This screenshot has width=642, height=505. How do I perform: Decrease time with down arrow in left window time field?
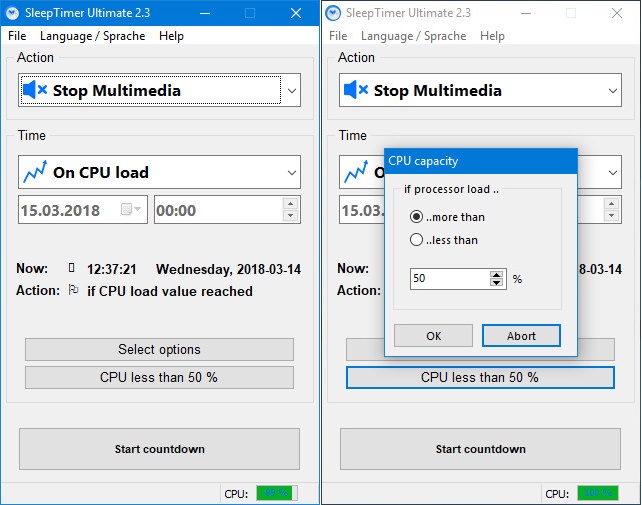click(x=290, y=215)
